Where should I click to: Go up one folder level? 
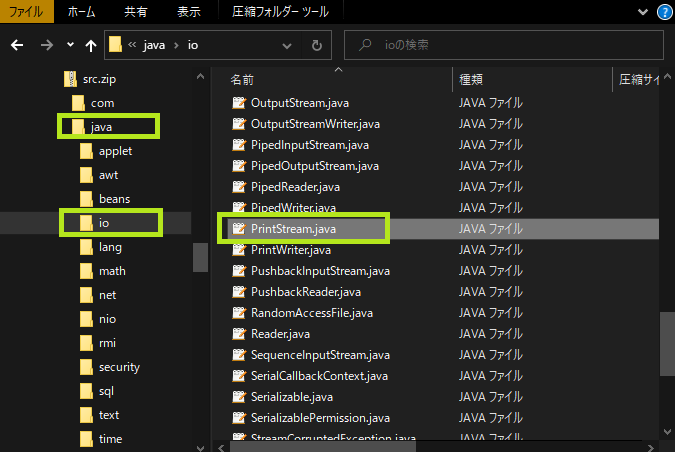91,45
